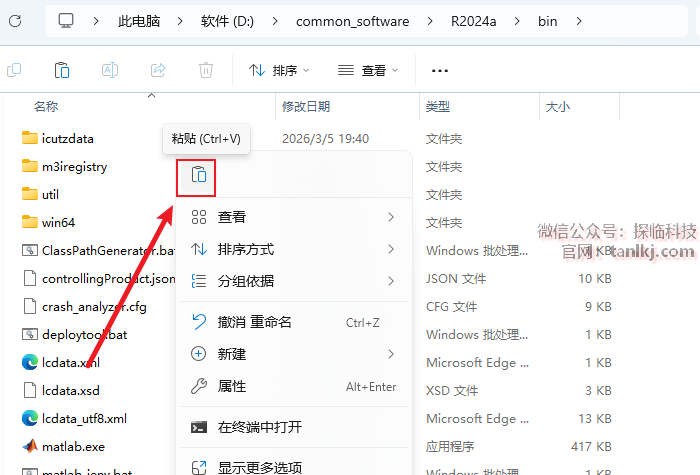Select the file named lcdata.xsd
Viewport: 700px width, 475px height.
[x=71, y=391]
